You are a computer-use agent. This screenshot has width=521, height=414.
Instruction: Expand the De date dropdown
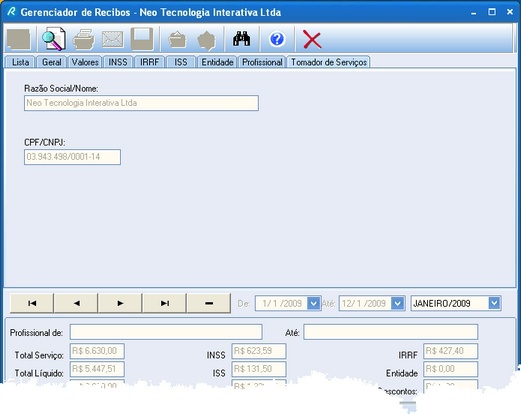pos(313,303)
